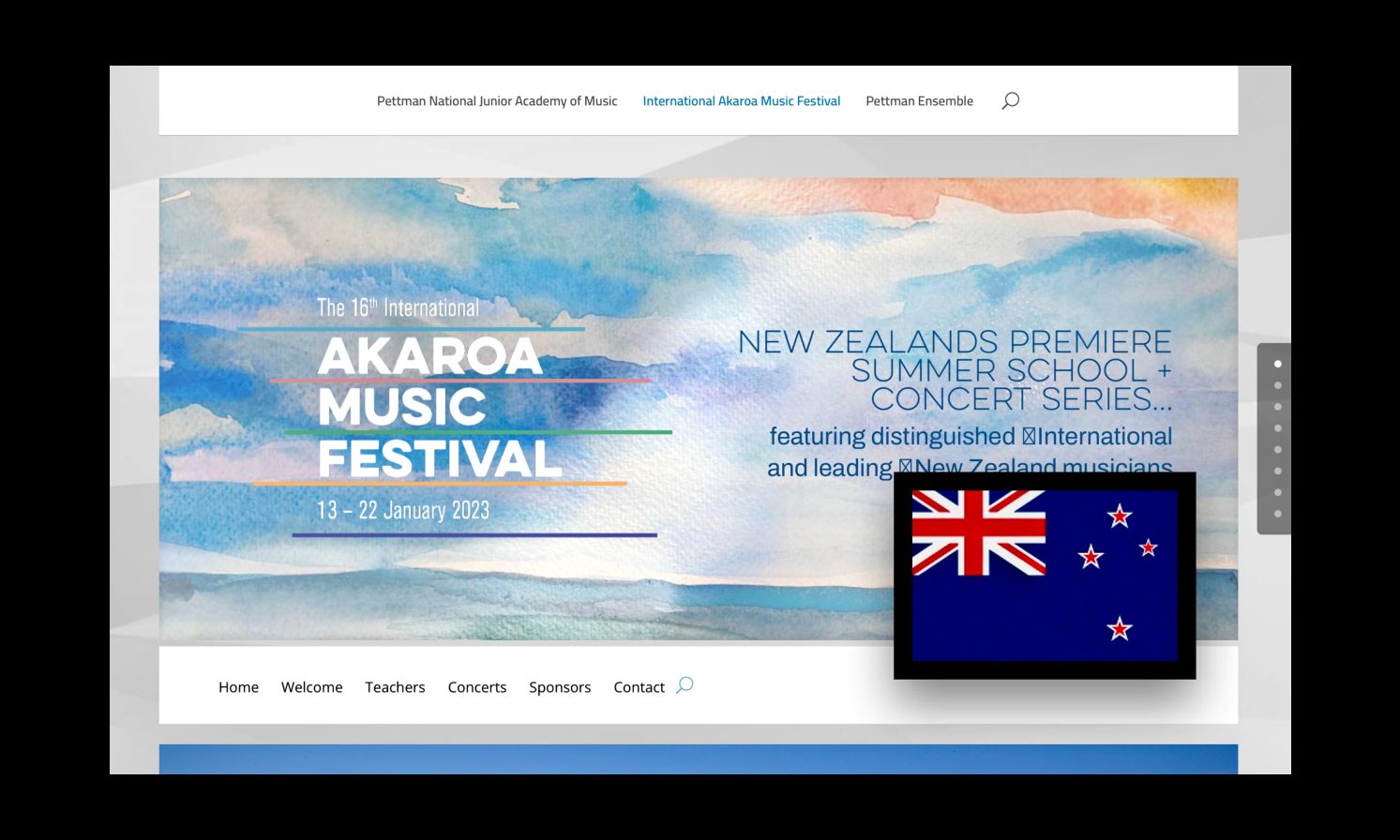1400x840 pixels.
Task: Visit the Sponsors page
Action: pyautogui.click(x=560, y=687)
